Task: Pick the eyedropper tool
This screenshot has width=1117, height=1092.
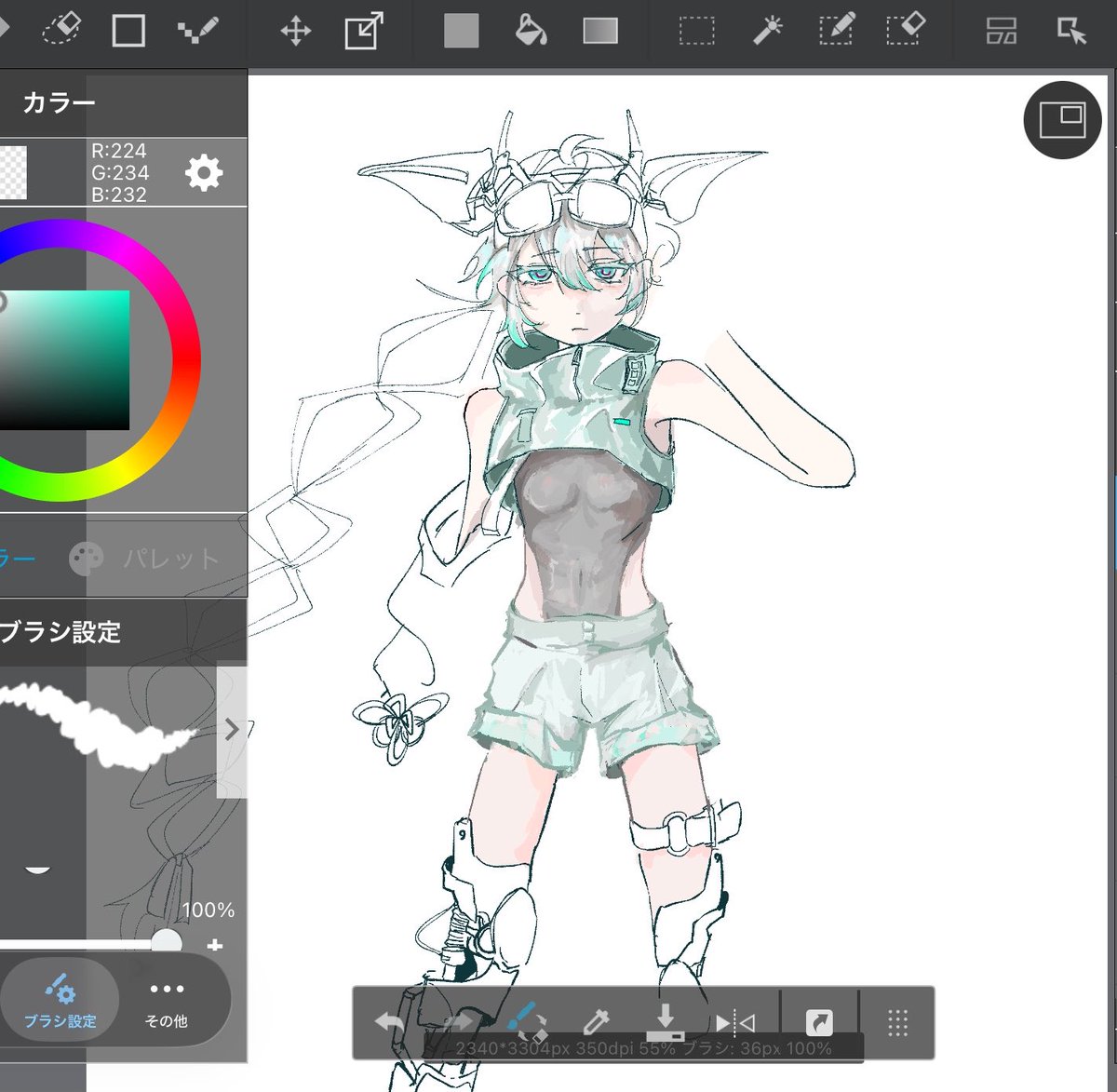Action: [596, 1022]
